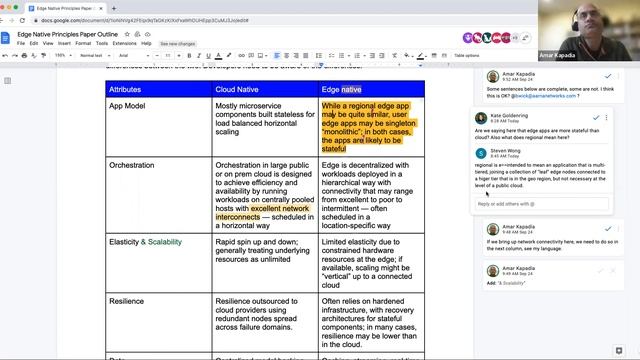This screenshot has height=360, width=640.
Task: Move document with the folder icon
Action: 137,34
